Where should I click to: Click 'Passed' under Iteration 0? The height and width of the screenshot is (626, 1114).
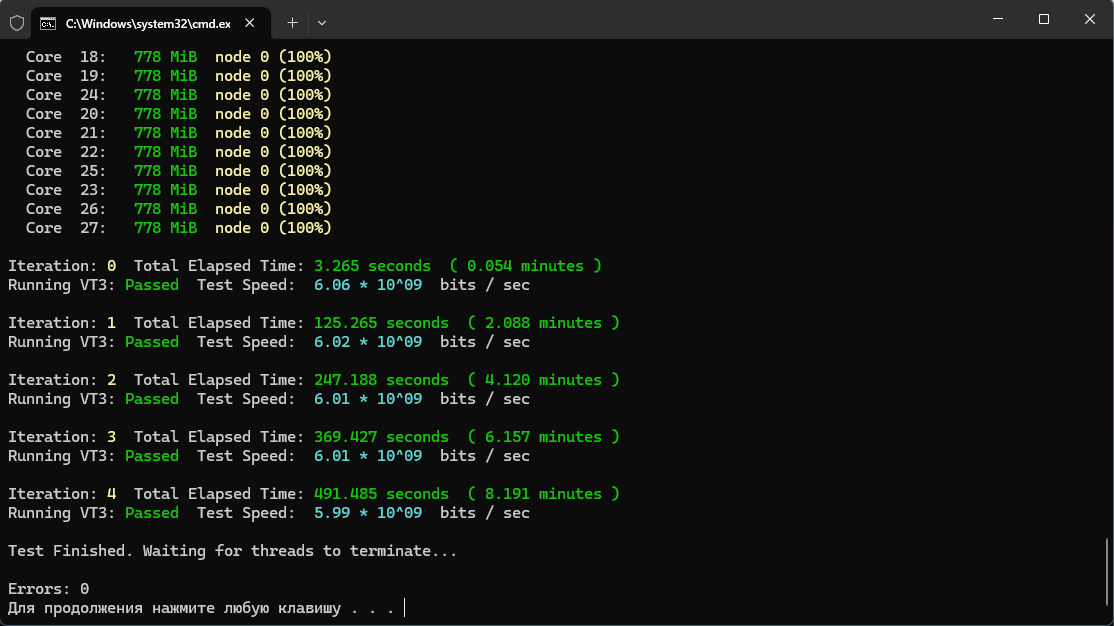click(x=152, y=285)
